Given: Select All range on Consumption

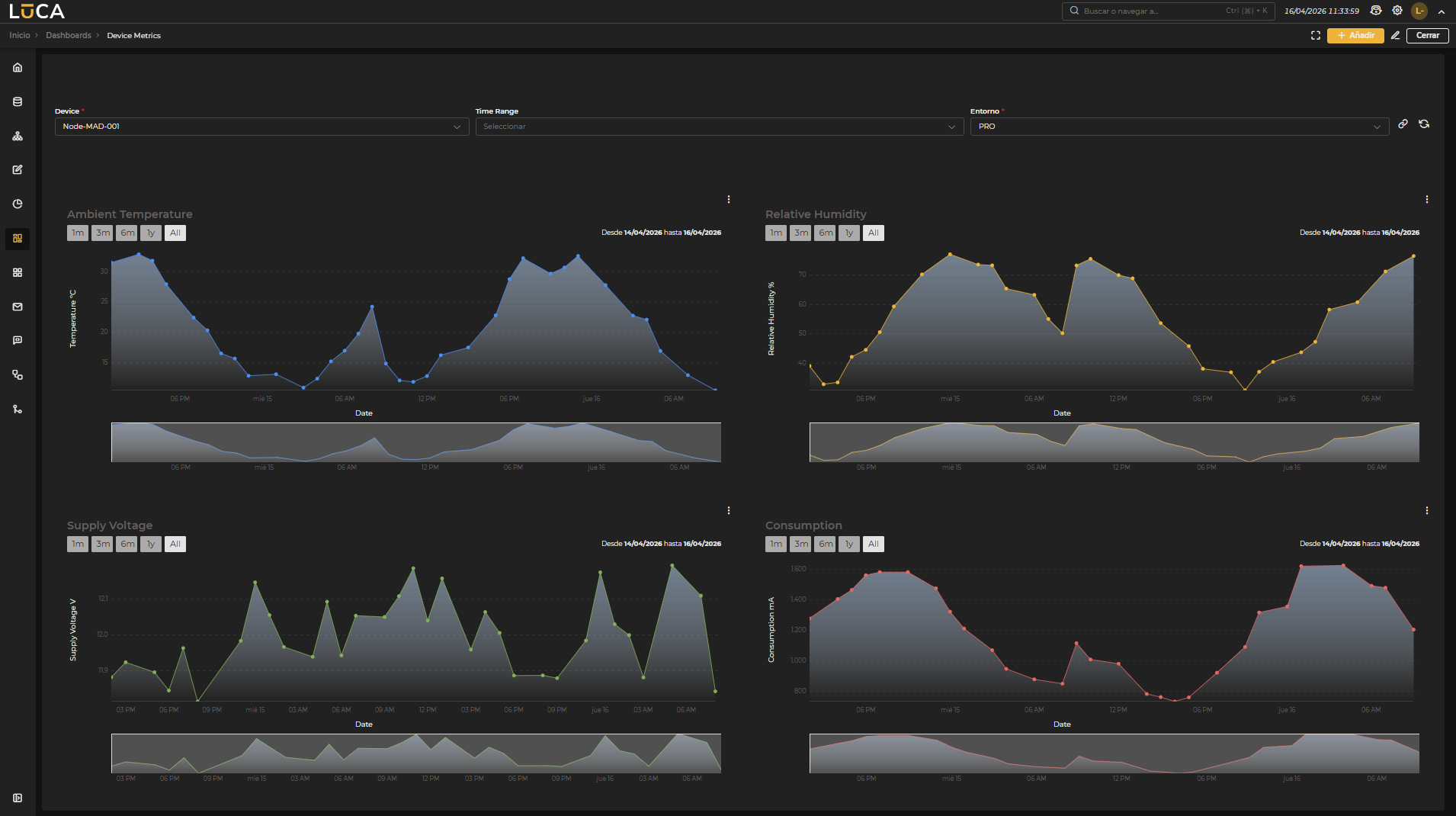Looking at the screenshot, I should [x=874, y=544].
